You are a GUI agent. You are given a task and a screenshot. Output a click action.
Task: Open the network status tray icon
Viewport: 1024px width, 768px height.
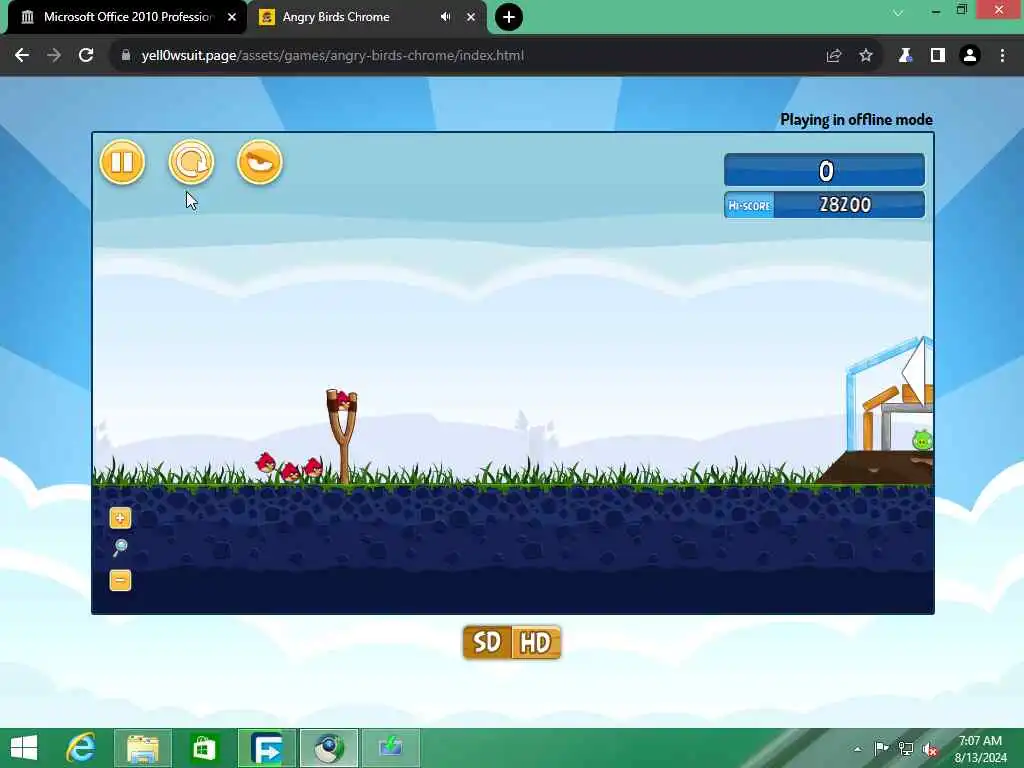906,748
